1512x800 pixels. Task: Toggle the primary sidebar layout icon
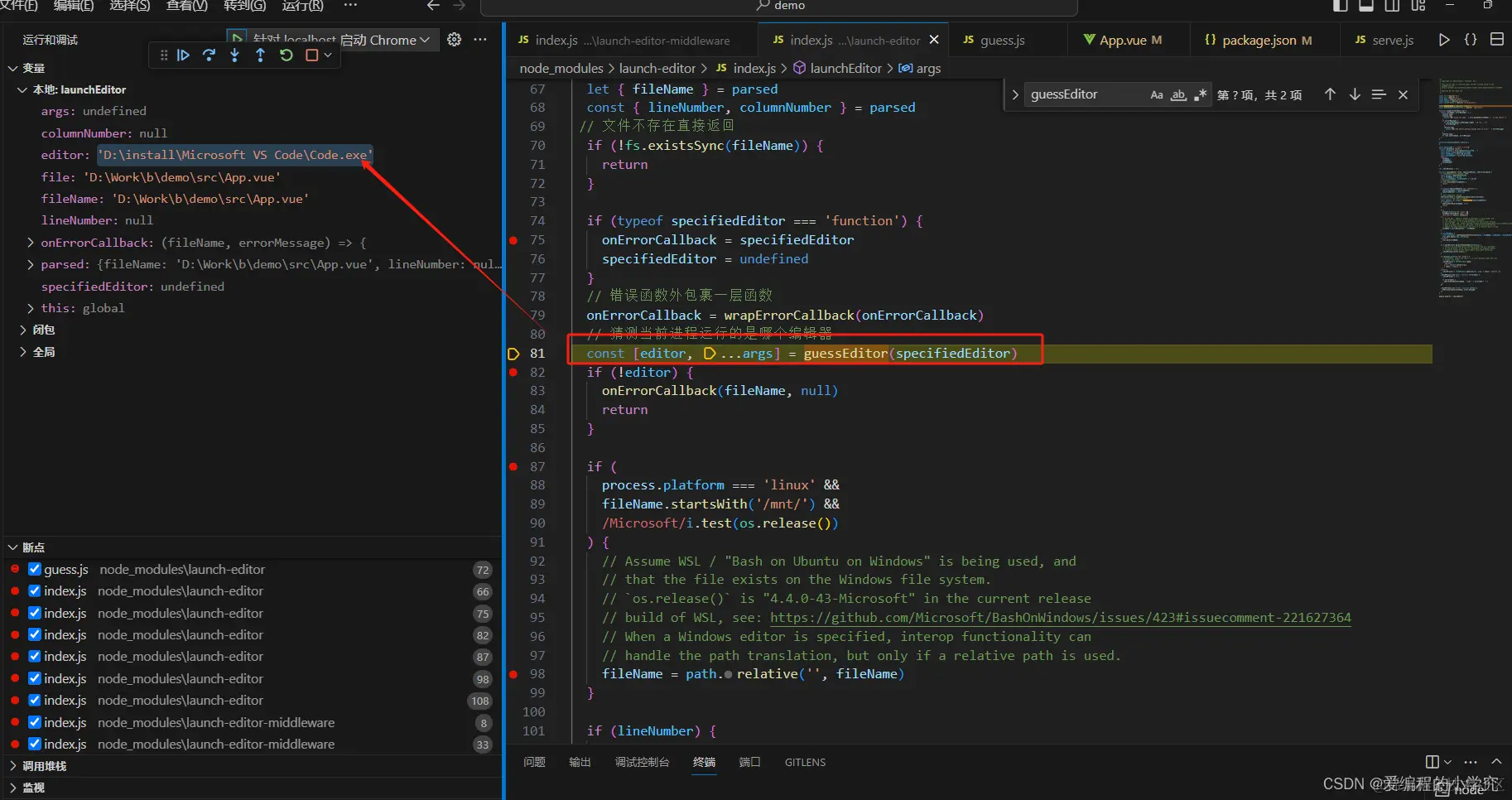pos(1341,6)
